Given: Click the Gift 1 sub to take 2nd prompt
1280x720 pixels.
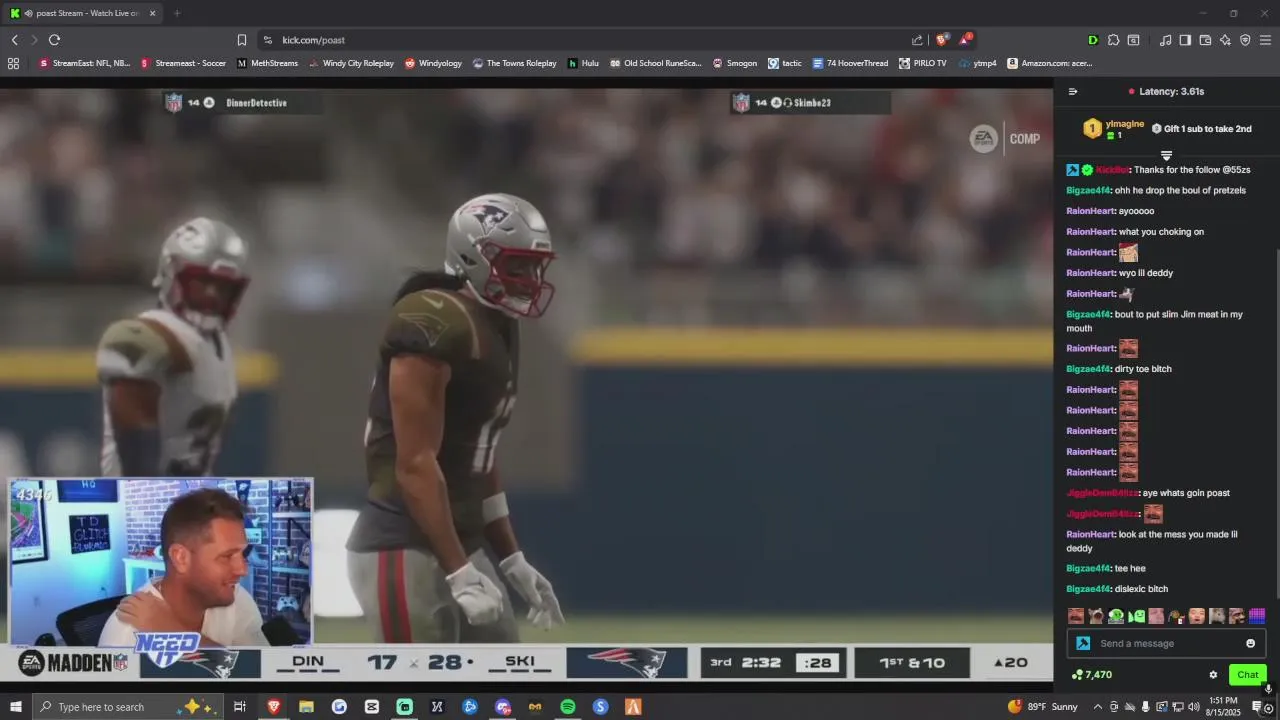Looking at the screenshot, I should (1201, 129).
